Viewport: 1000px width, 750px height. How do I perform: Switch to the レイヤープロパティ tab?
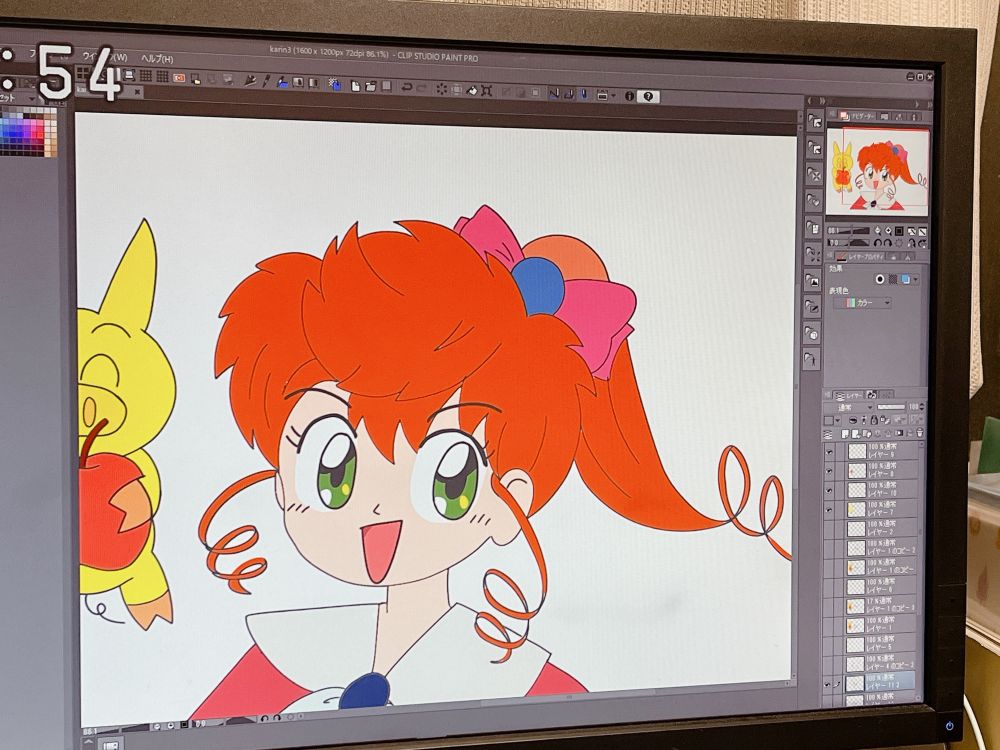[860, 256]
